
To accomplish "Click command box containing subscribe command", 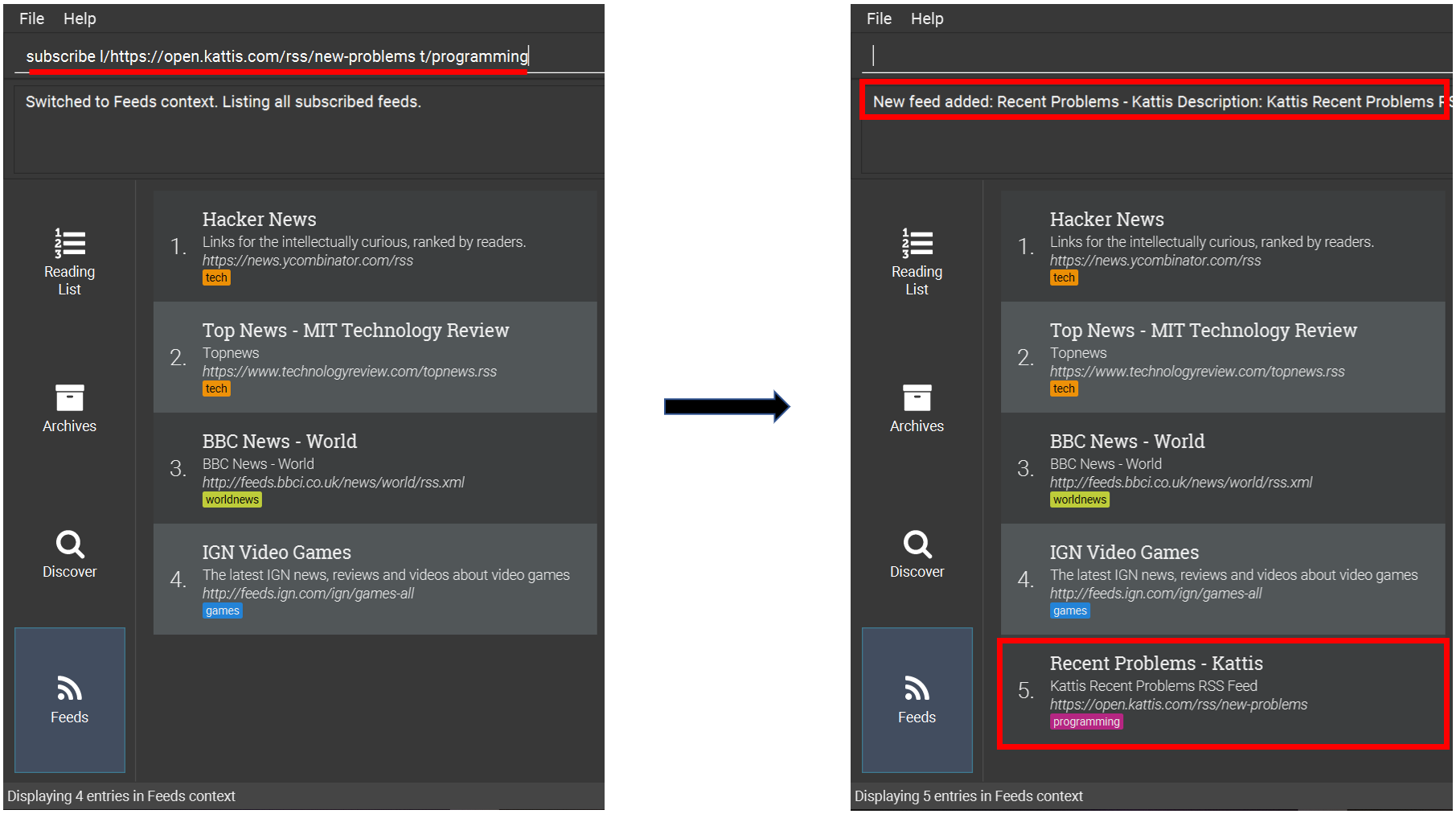I will pos(309,56).
